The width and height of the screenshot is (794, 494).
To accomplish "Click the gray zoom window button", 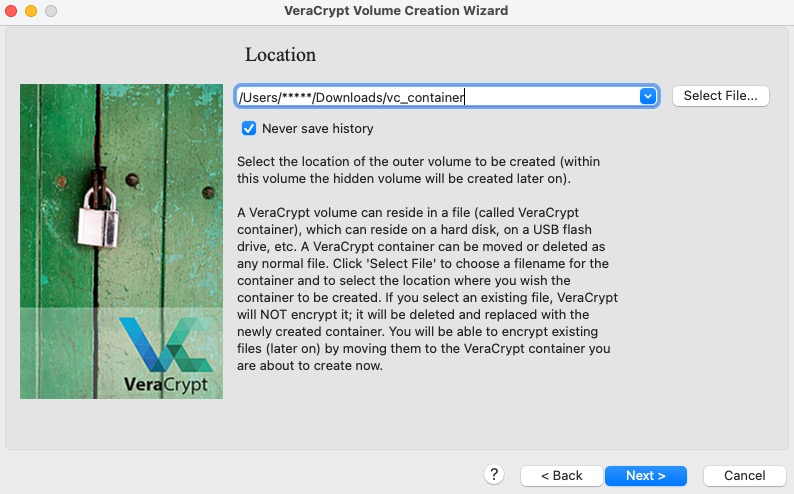I will 51,11.
